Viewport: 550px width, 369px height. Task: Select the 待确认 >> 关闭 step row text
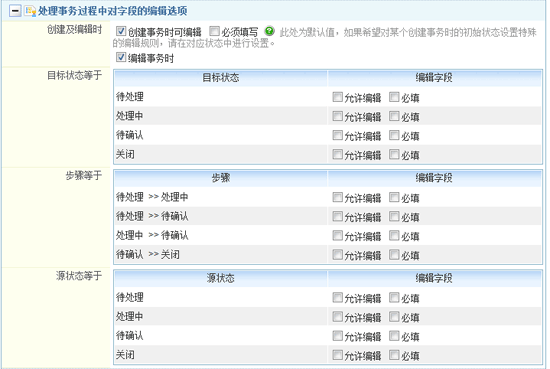(x=148, y=254)
